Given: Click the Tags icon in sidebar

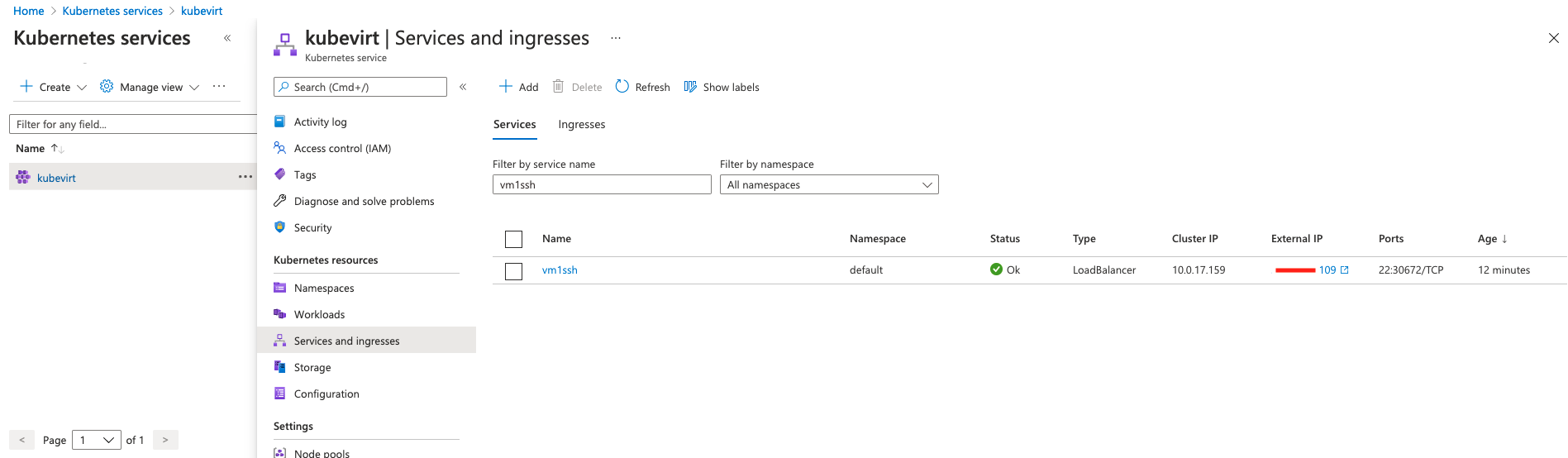Looking at the screenshot, I should [x=280, y=174].
